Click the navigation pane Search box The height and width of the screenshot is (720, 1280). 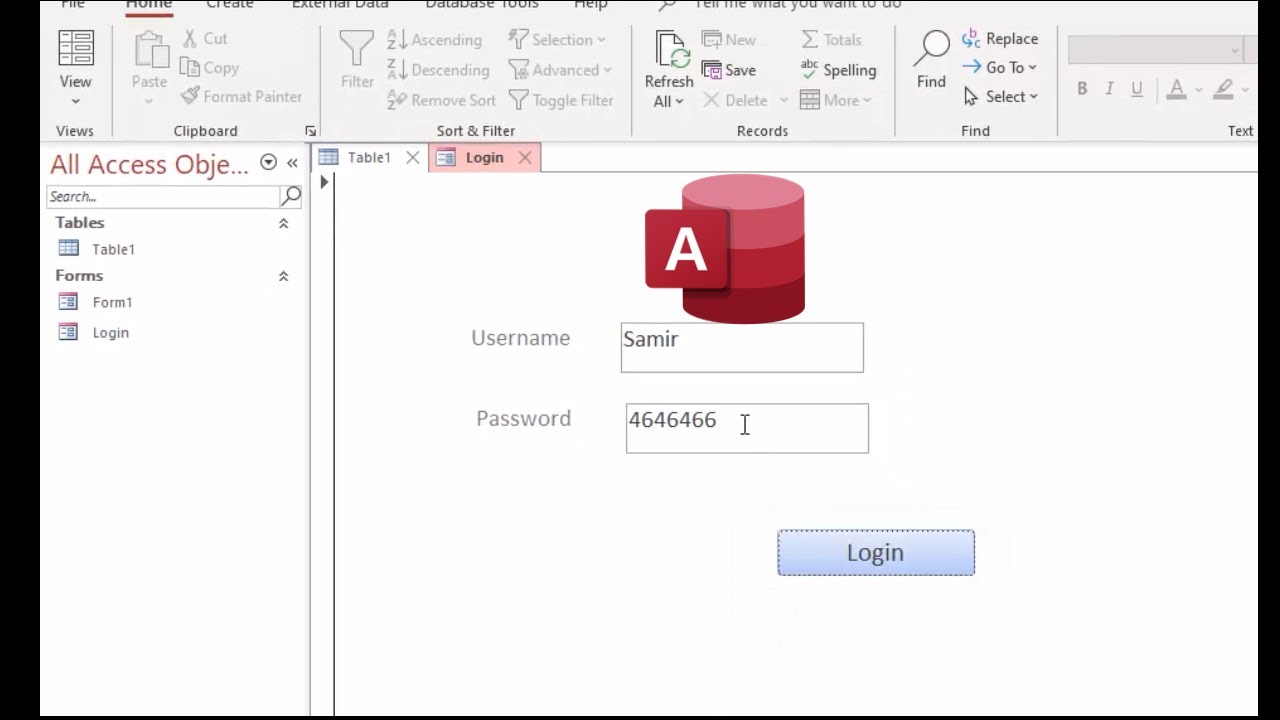[x=163, y=196]
